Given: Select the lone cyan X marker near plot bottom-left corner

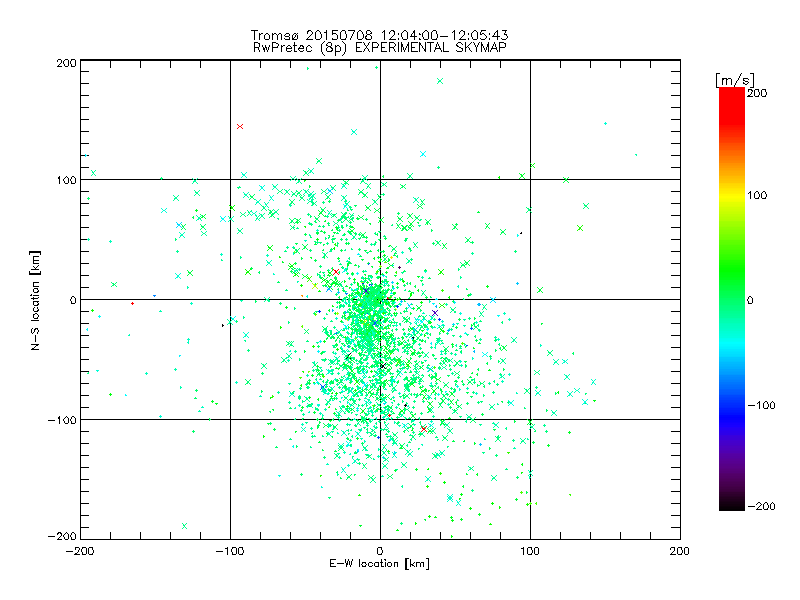Looking at the screenshot, I should click(x=184, y=526).
